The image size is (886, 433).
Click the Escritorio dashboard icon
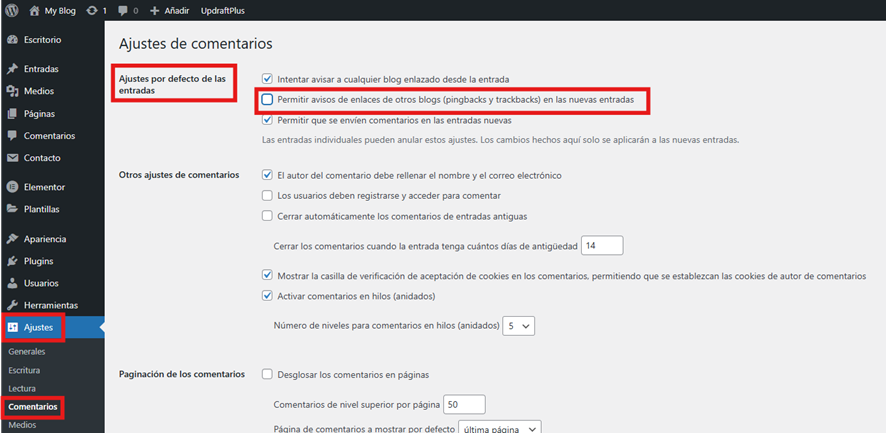coord(12,40)
